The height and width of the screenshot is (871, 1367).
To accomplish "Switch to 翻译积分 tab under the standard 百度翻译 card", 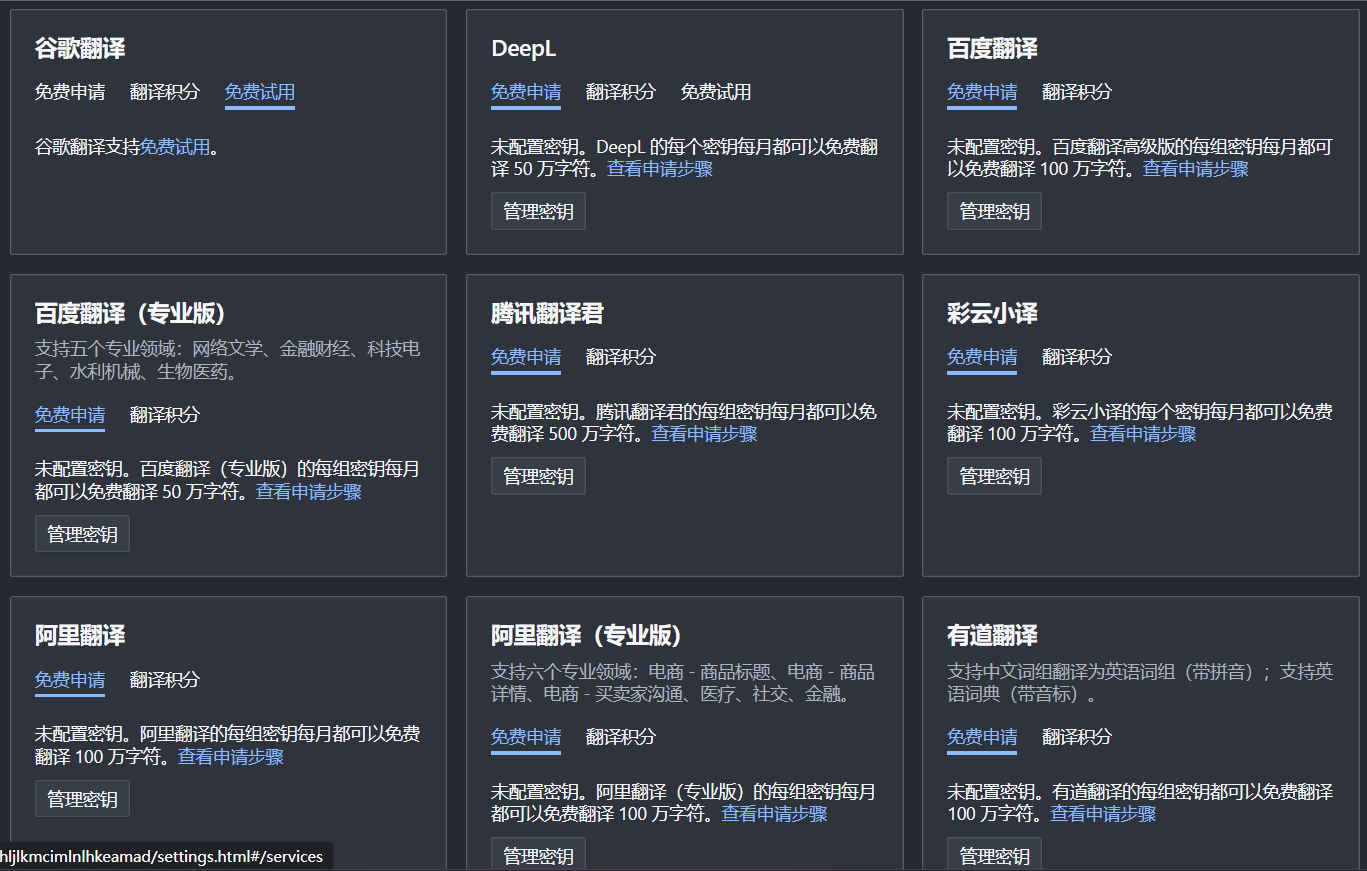I will (x=1077, y=92).
